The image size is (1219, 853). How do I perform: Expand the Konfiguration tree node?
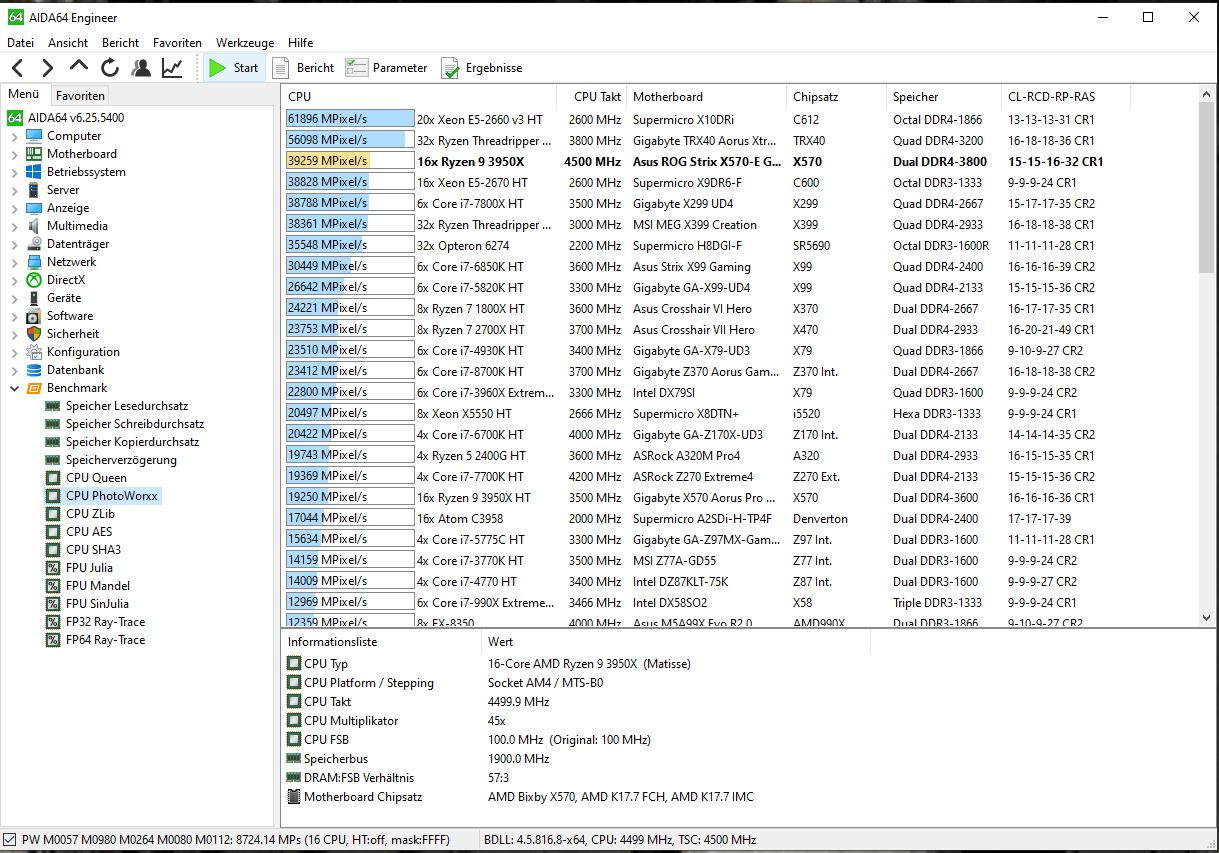14,352
